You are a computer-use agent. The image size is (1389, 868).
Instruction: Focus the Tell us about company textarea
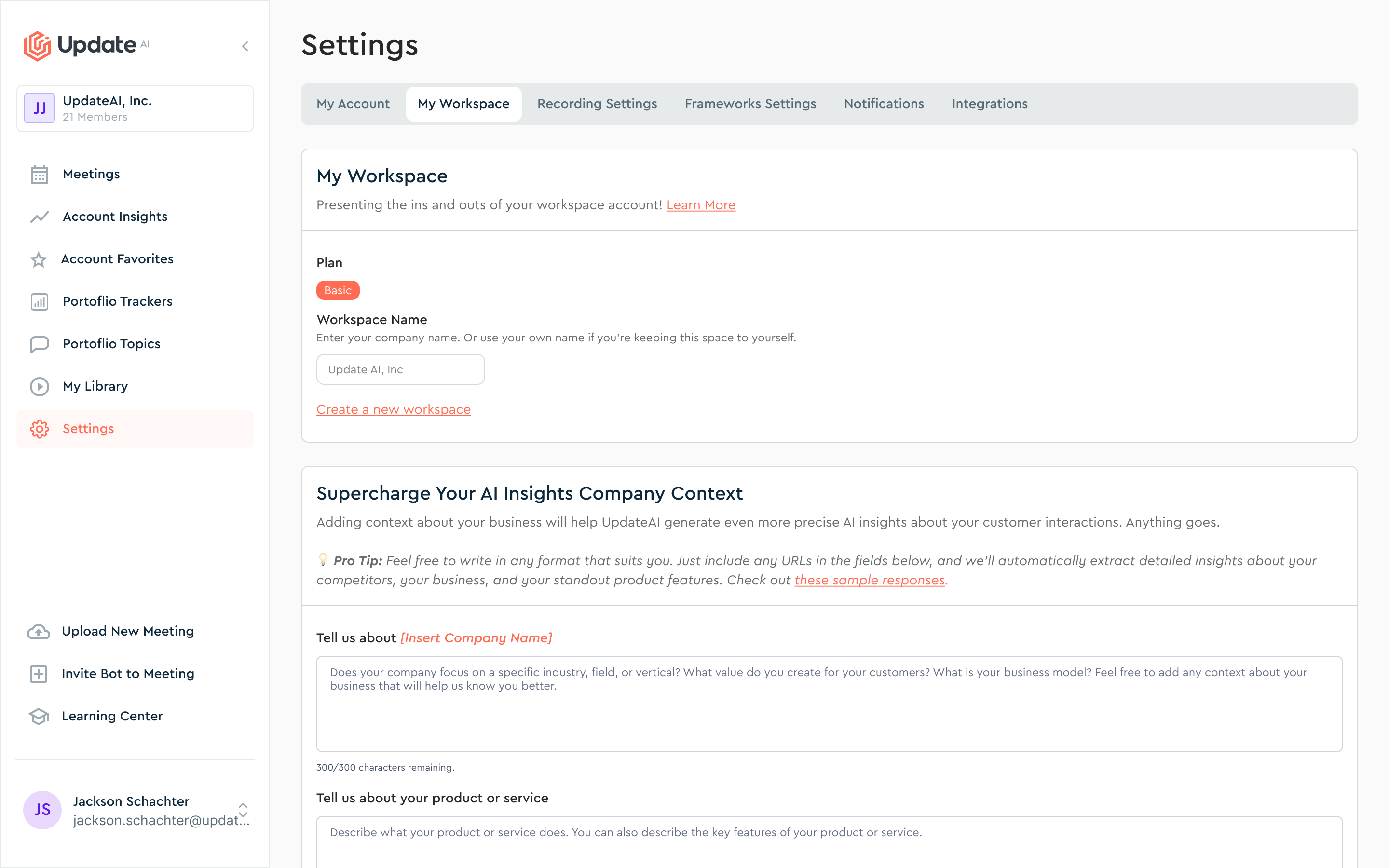(828, 704)
